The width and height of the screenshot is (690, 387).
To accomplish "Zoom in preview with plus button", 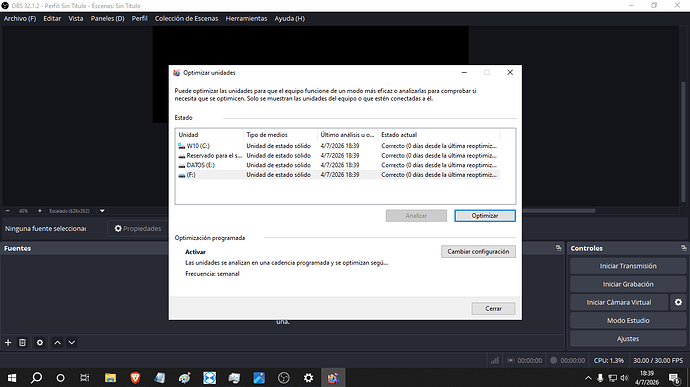I will pyautogui.click(x=40, y=211).
